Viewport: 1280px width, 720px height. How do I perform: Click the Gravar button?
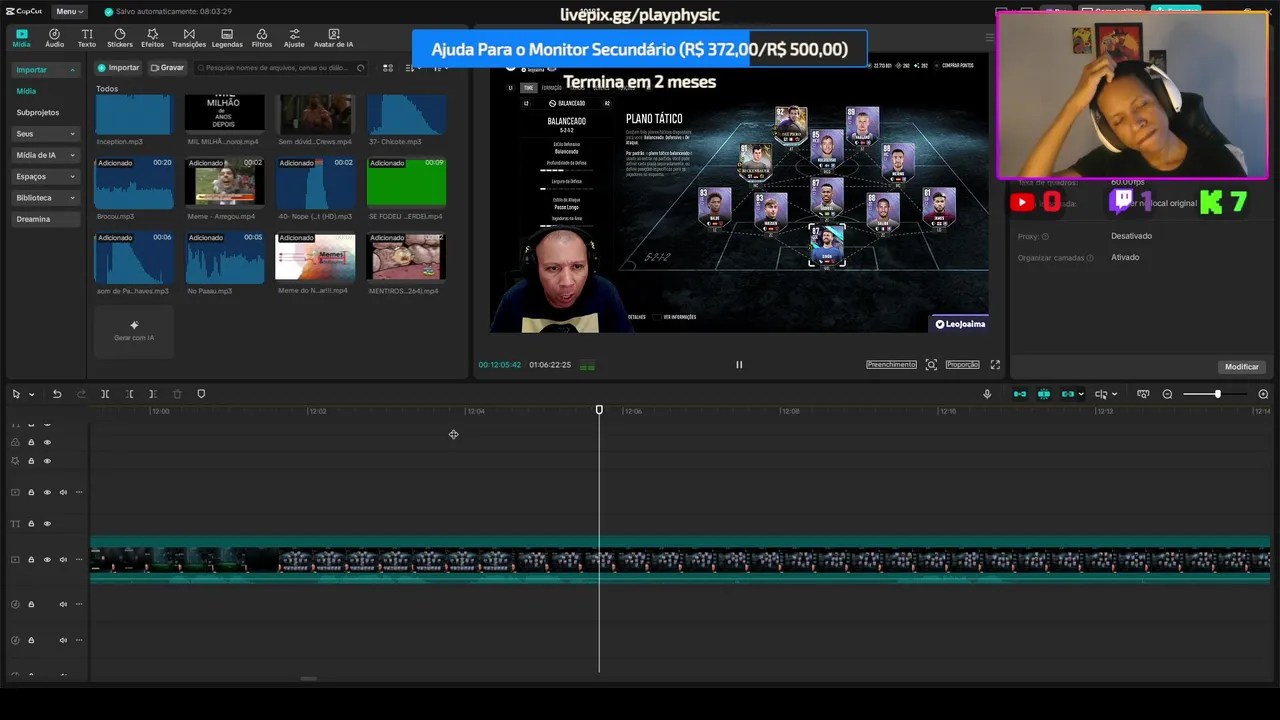point(167,68)
